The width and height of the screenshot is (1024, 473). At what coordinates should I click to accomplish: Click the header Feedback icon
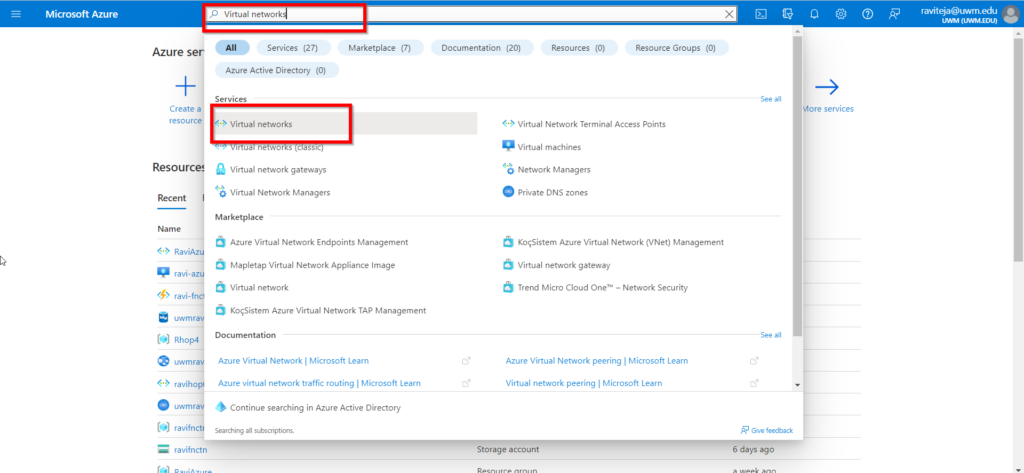click(894, 14)
